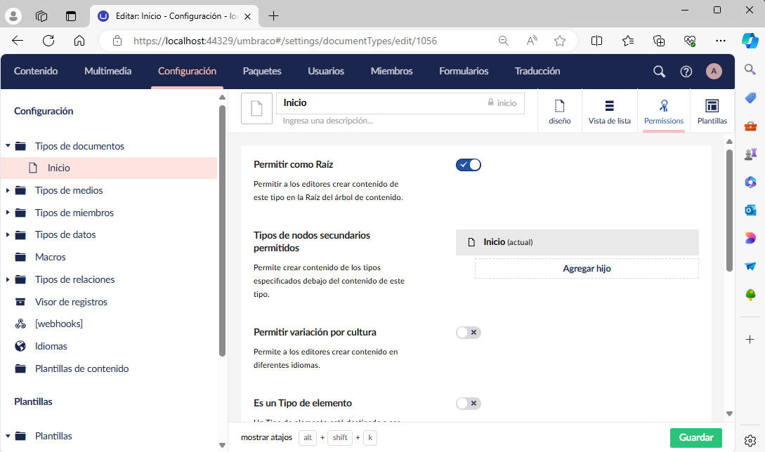The width and height of the screenshot is (765, 452).
Task: Open the Formularios section
Action: pos(463,71)
